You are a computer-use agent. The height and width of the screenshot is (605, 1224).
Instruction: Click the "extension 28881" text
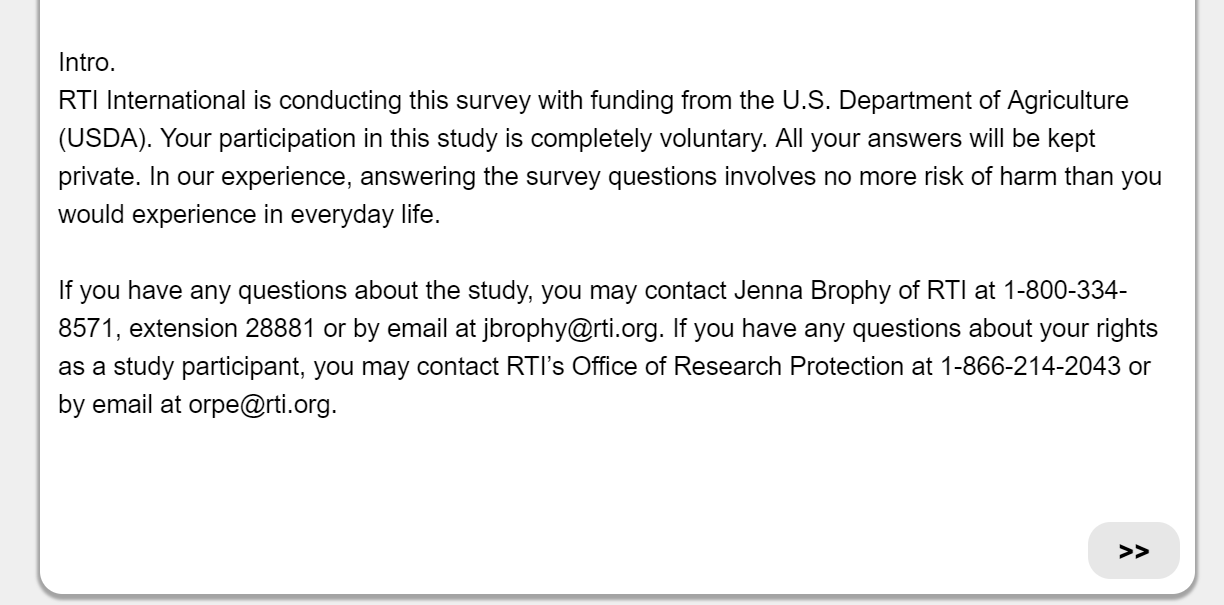tap(223, 329)
